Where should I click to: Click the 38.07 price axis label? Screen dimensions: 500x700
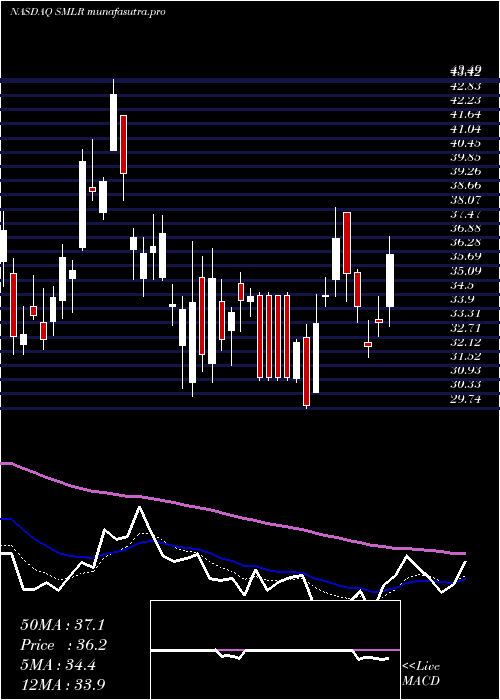(x=466, y=200)
